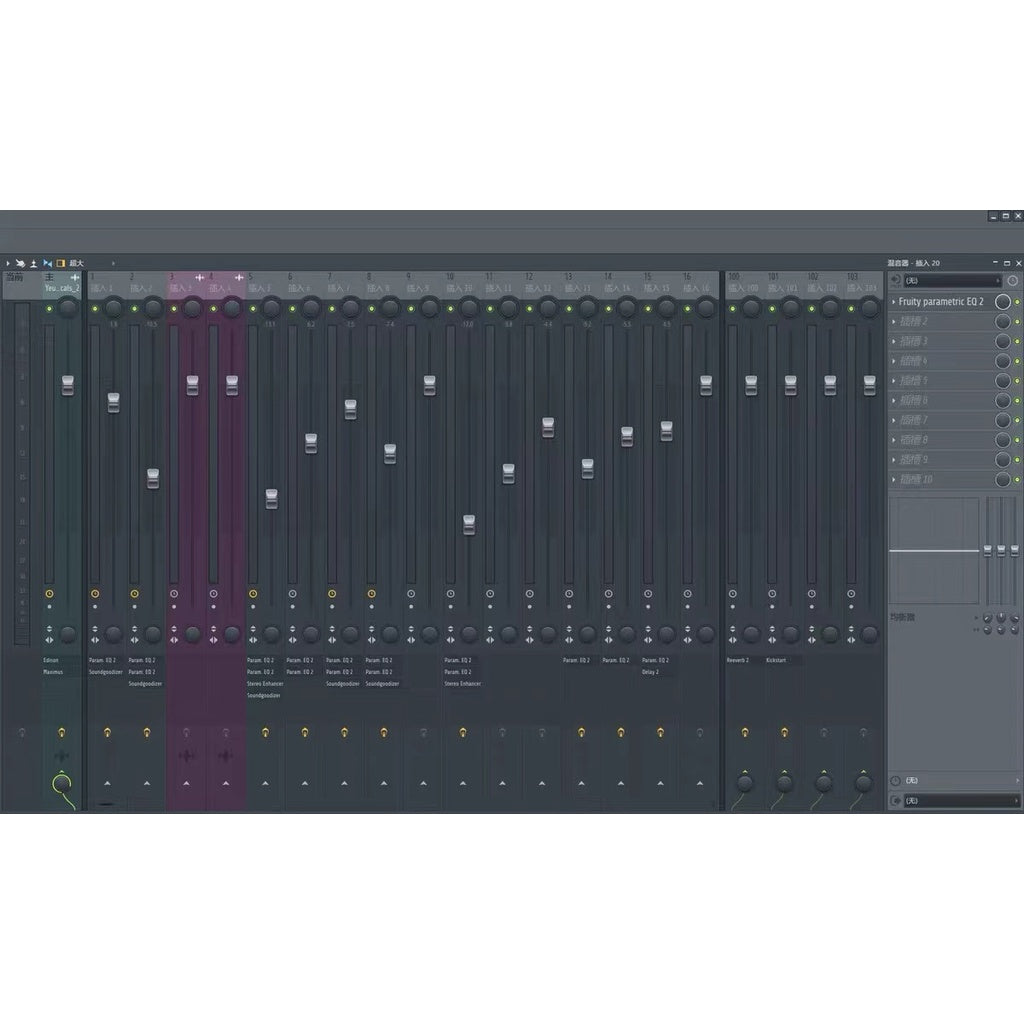Click the audio input icon beside the (无) field
Viewport: 1024px width, 1024px height.
(x=896, y=280)
